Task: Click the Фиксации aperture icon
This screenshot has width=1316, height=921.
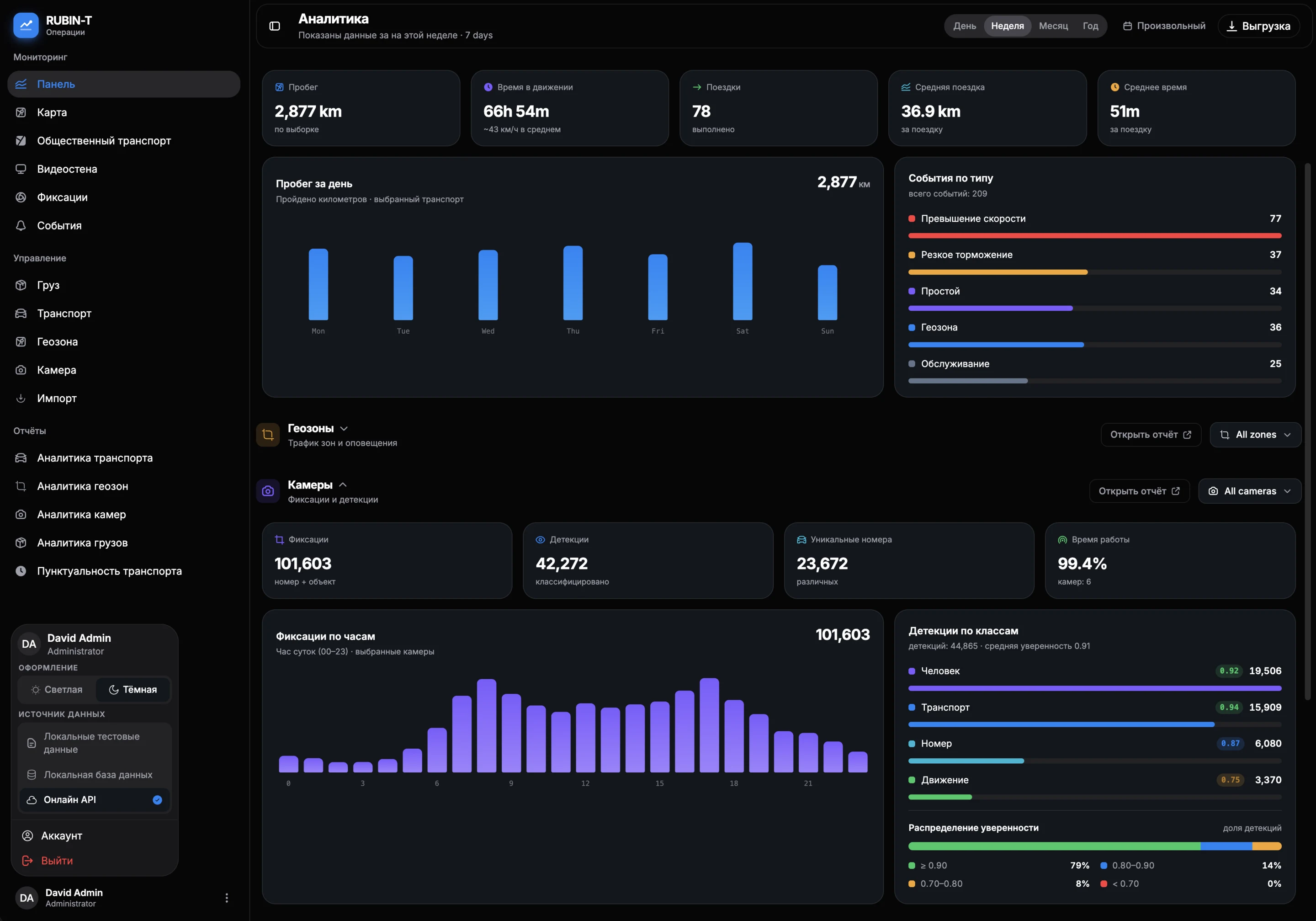Action: click(x=21, y=197)
